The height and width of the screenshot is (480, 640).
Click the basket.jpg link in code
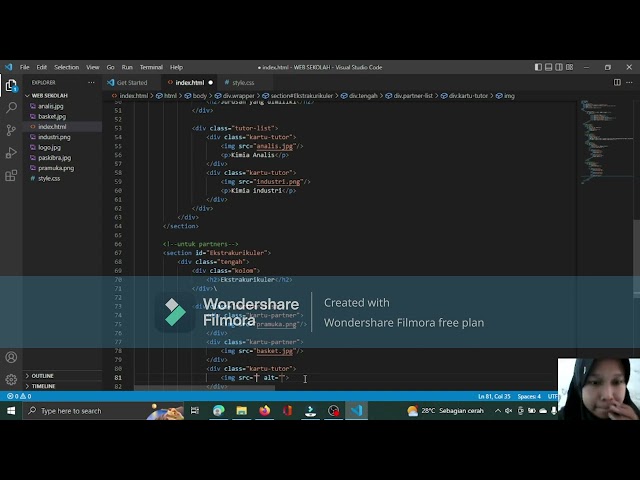click(x=275, y=351)
